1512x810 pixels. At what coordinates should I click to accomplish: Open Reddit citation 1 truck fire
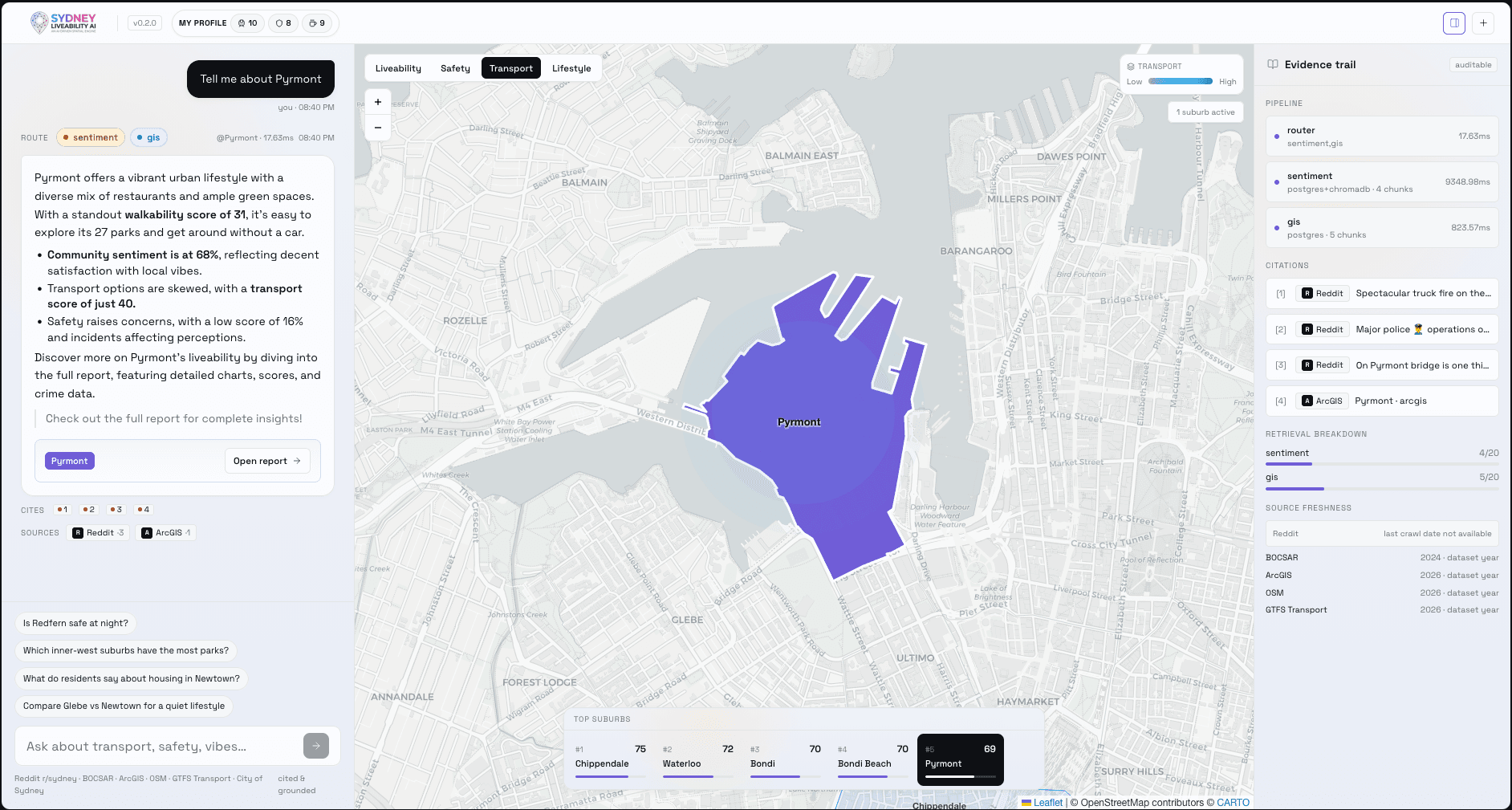point(1382,294)
